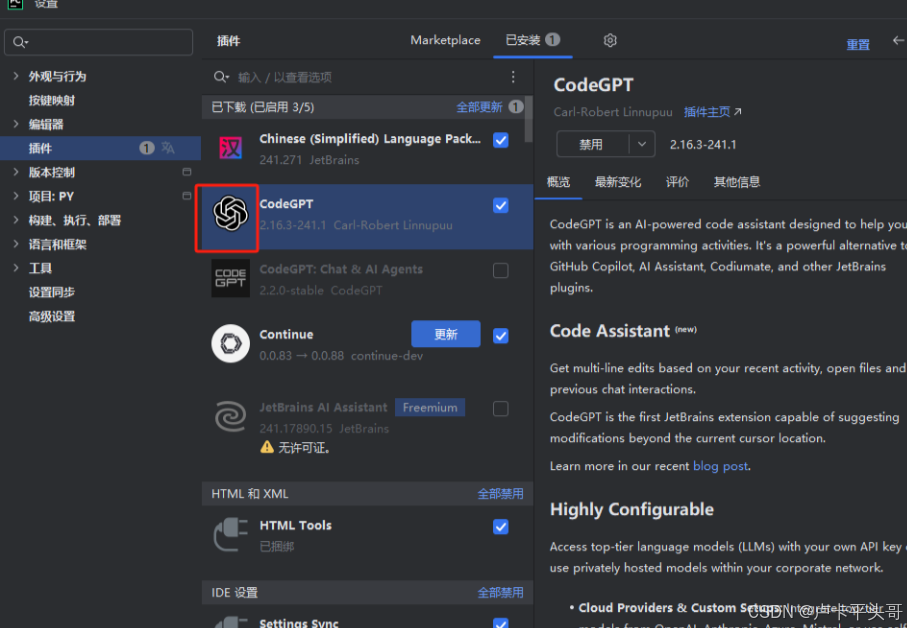Uncheck Chinese Language Pack checkbox

coord(500,140)
